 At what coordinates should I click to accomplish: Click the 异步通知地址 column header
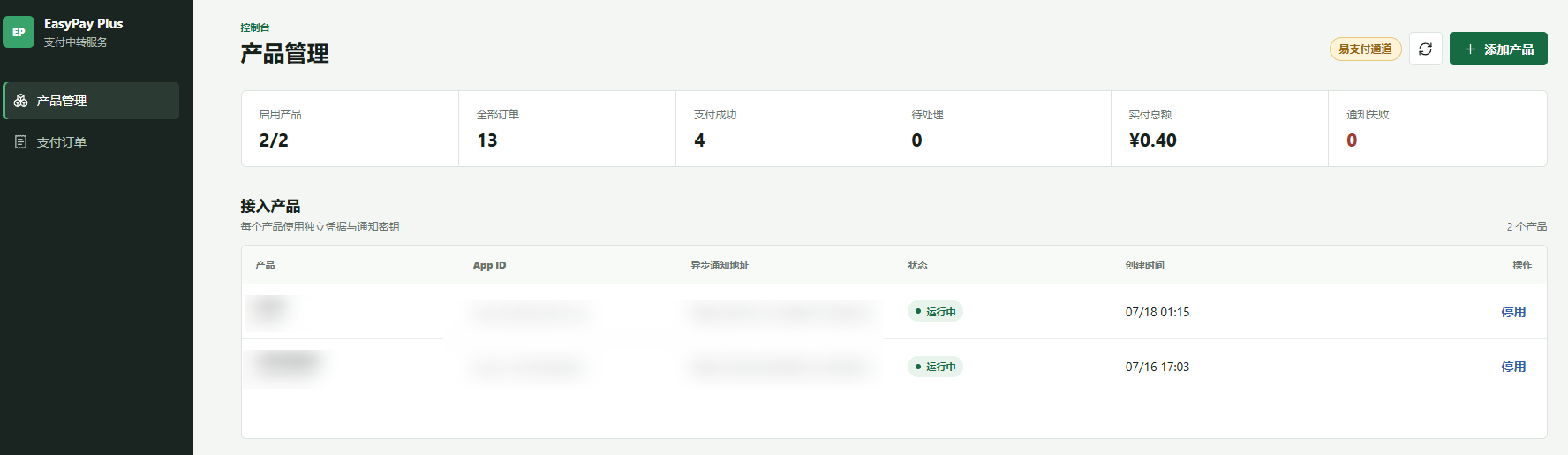[720, 265]
